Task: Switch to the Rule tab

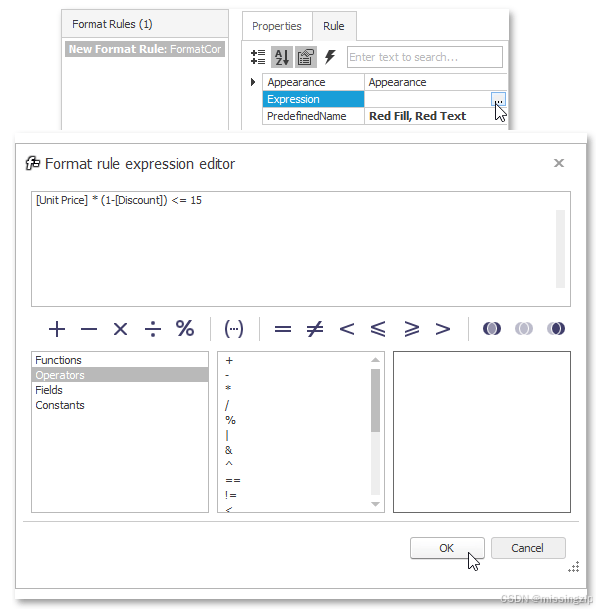Action: click(334, 26)
